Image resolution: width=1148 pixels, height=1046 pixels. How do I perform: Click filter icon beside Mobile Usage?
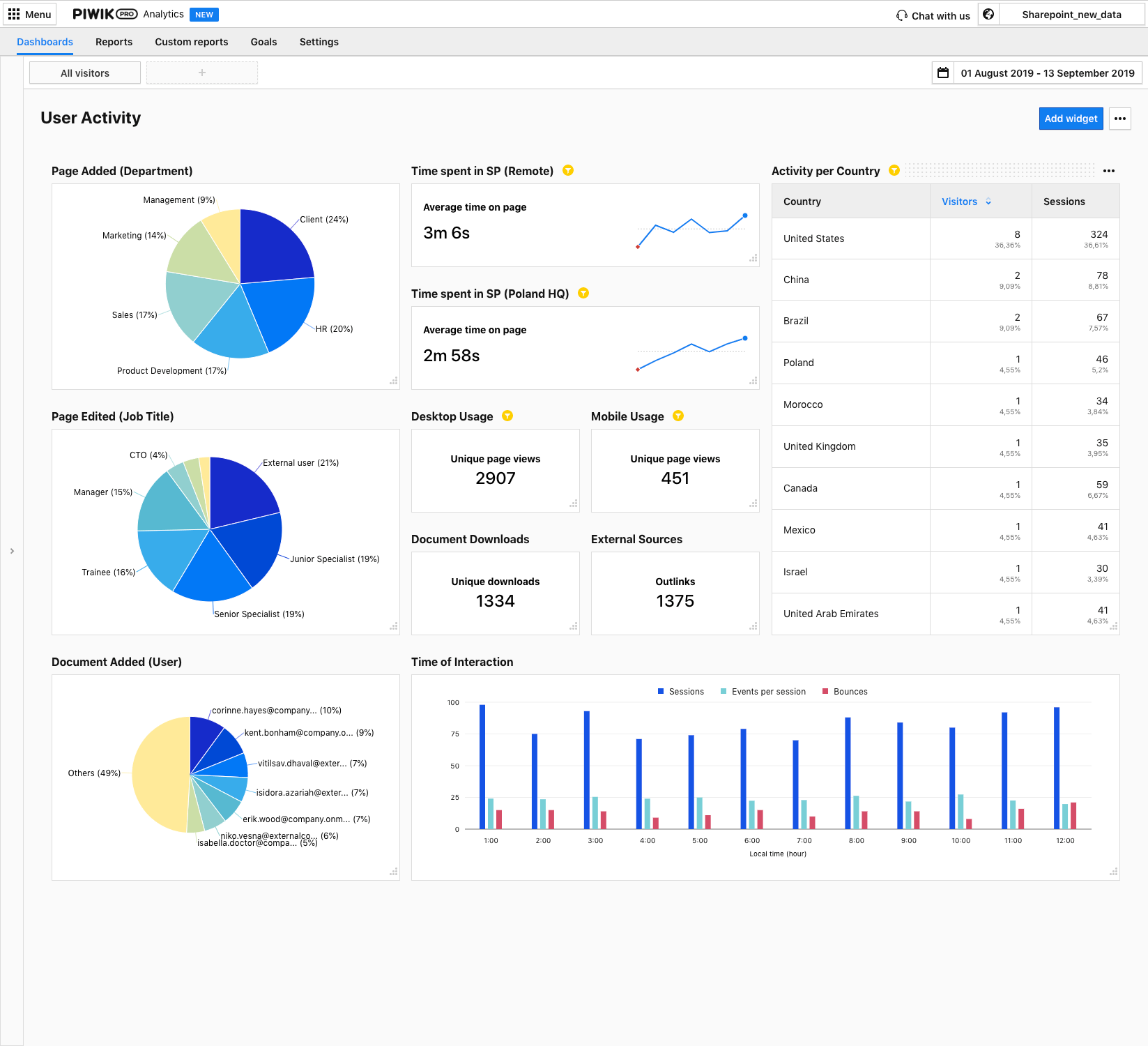click(x=678, y=416)
